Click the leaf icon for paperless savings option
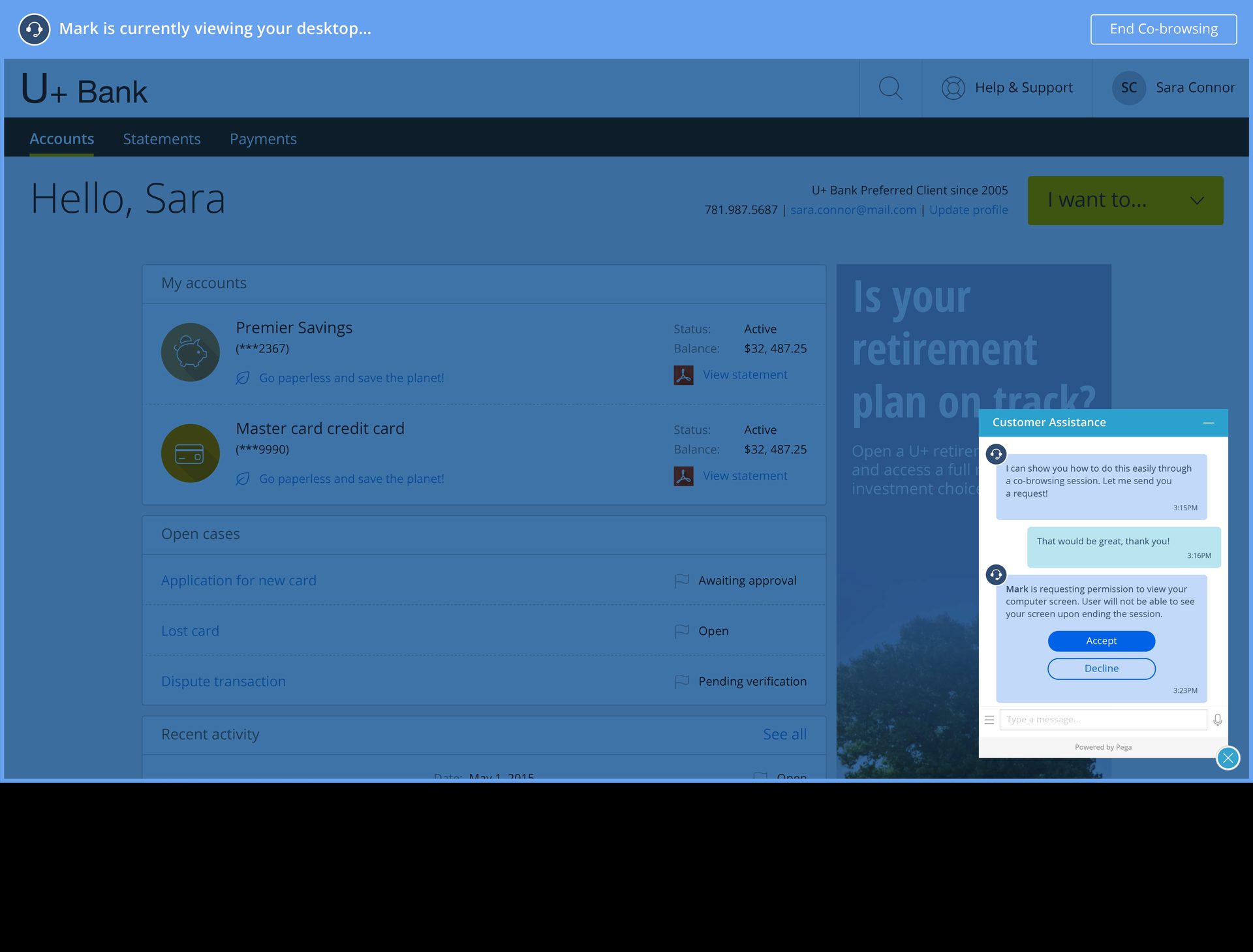 pos(242,378)
